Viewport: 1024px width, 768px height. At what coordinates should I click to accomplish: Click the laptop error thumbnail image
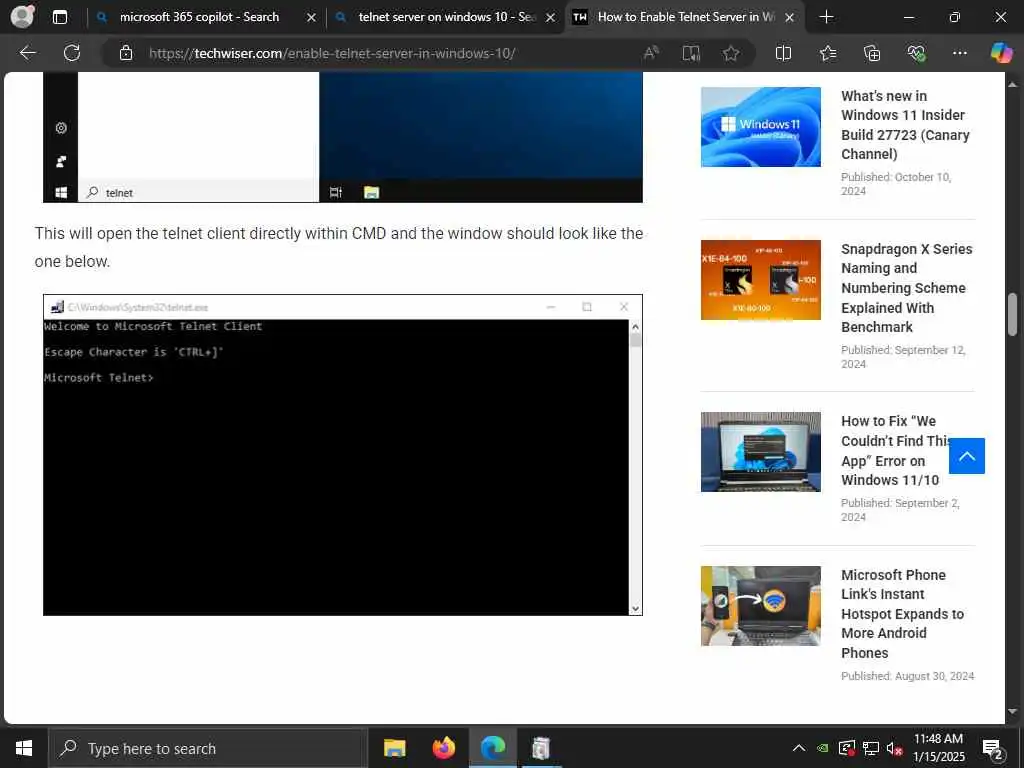[761, 452]
